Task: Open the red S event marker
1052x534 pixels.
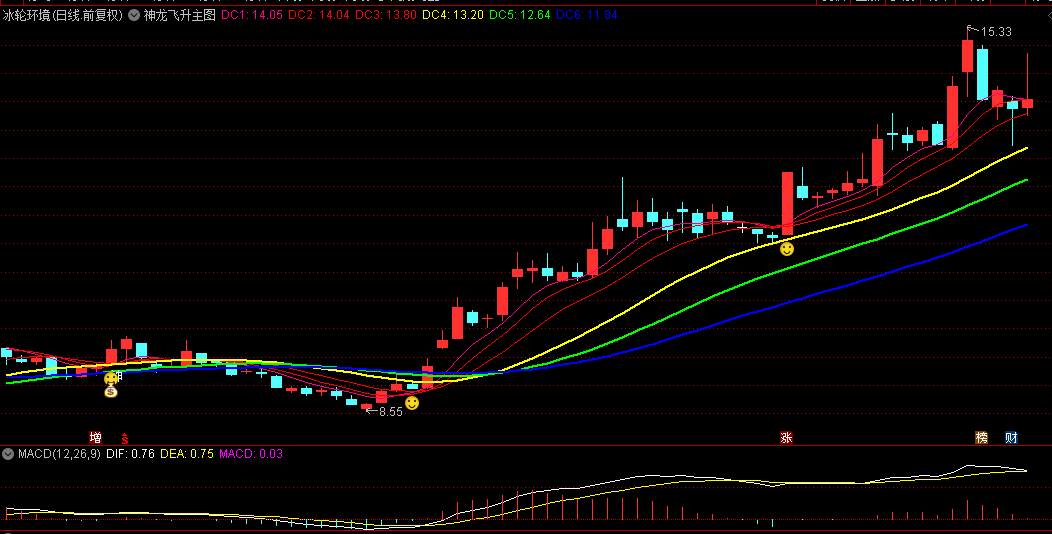Action: pyautogui.click(x=125, y=439)
